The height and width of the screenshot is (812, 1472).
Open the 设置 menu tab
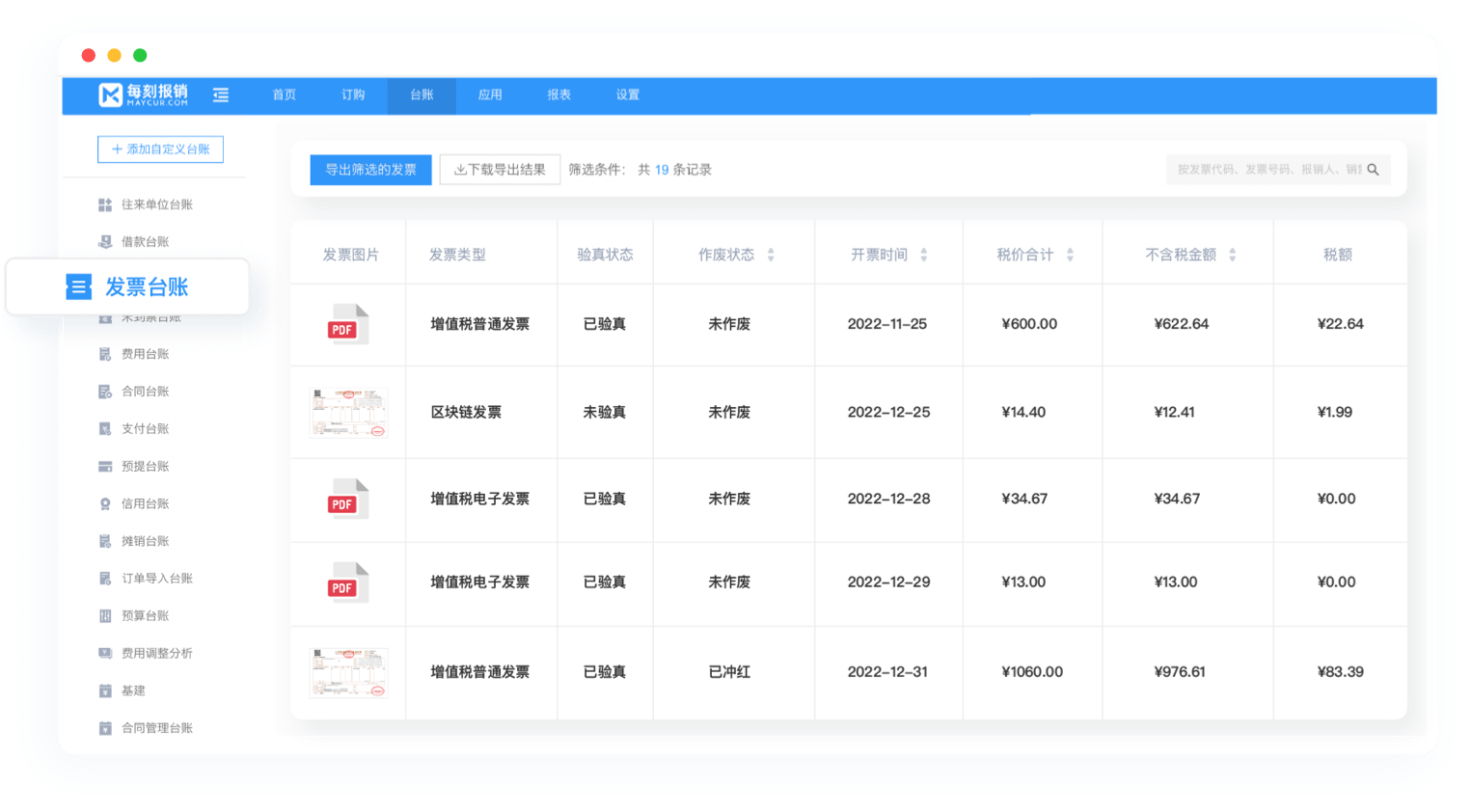pos(627,95)
